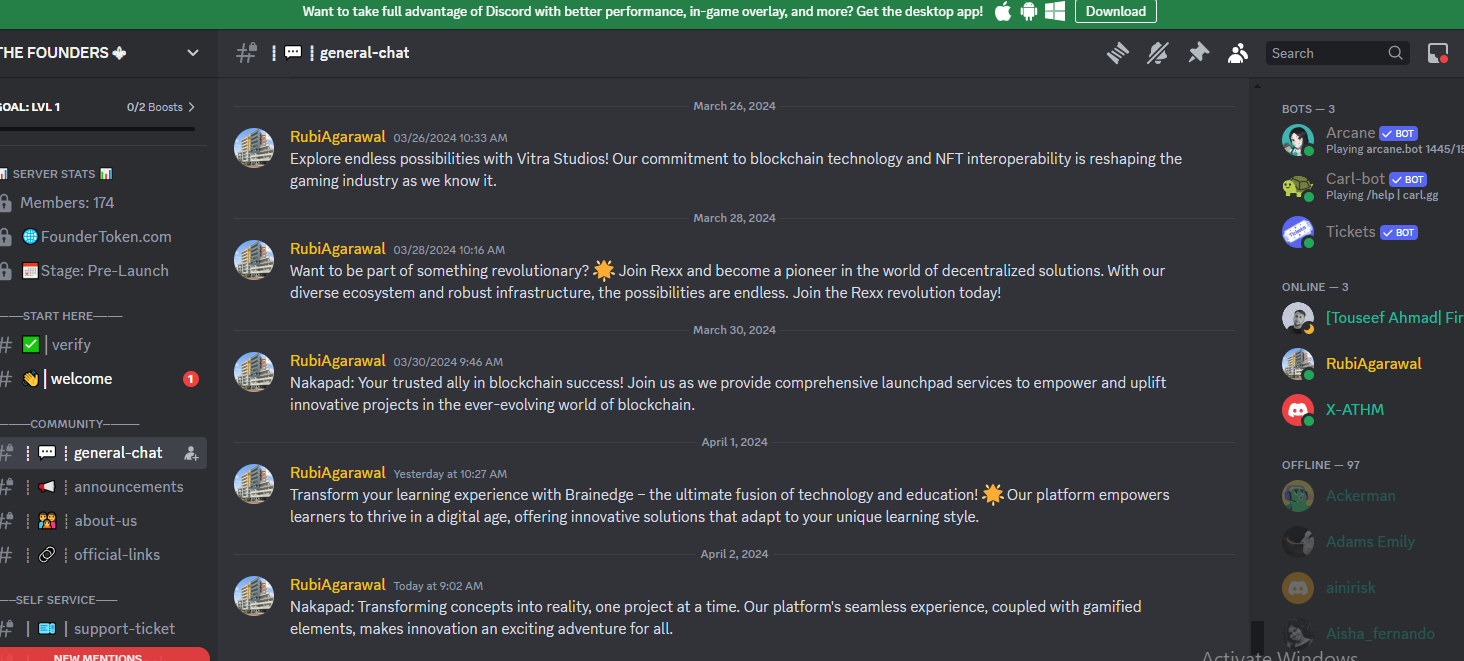Collapse the COMMUNITY channel category
Image resolution: width=1464 pixels, height=661 pixels.
[70, 424]
